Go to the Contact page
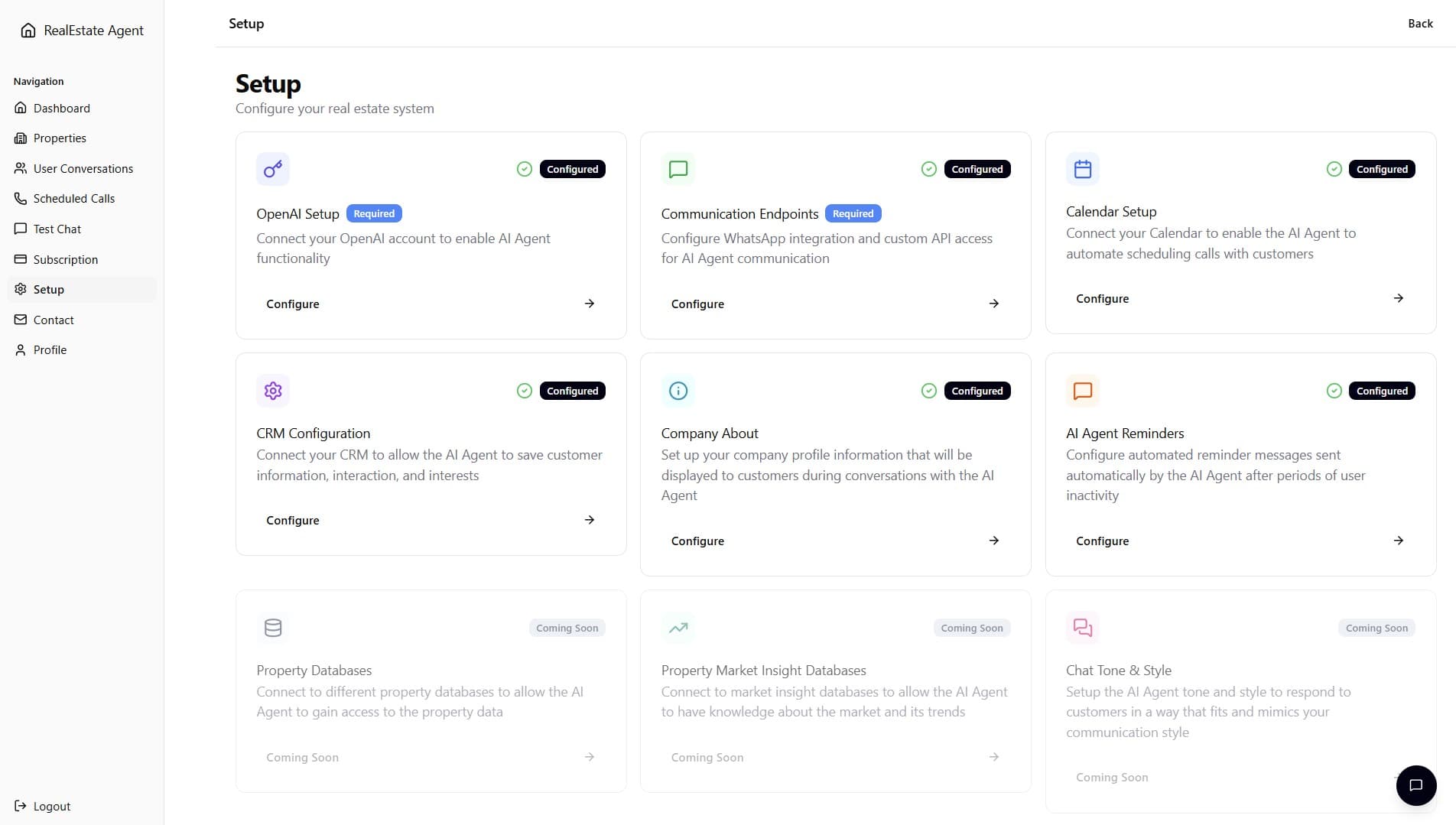The width and height of the screenshot is (1456, 825). pyautogui.click(x=82, y=320)
